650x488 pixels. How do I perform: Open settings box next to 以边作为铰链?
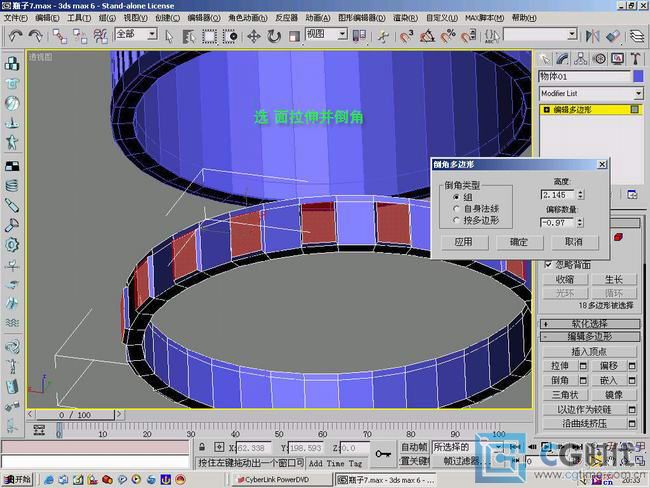[632, 410]
